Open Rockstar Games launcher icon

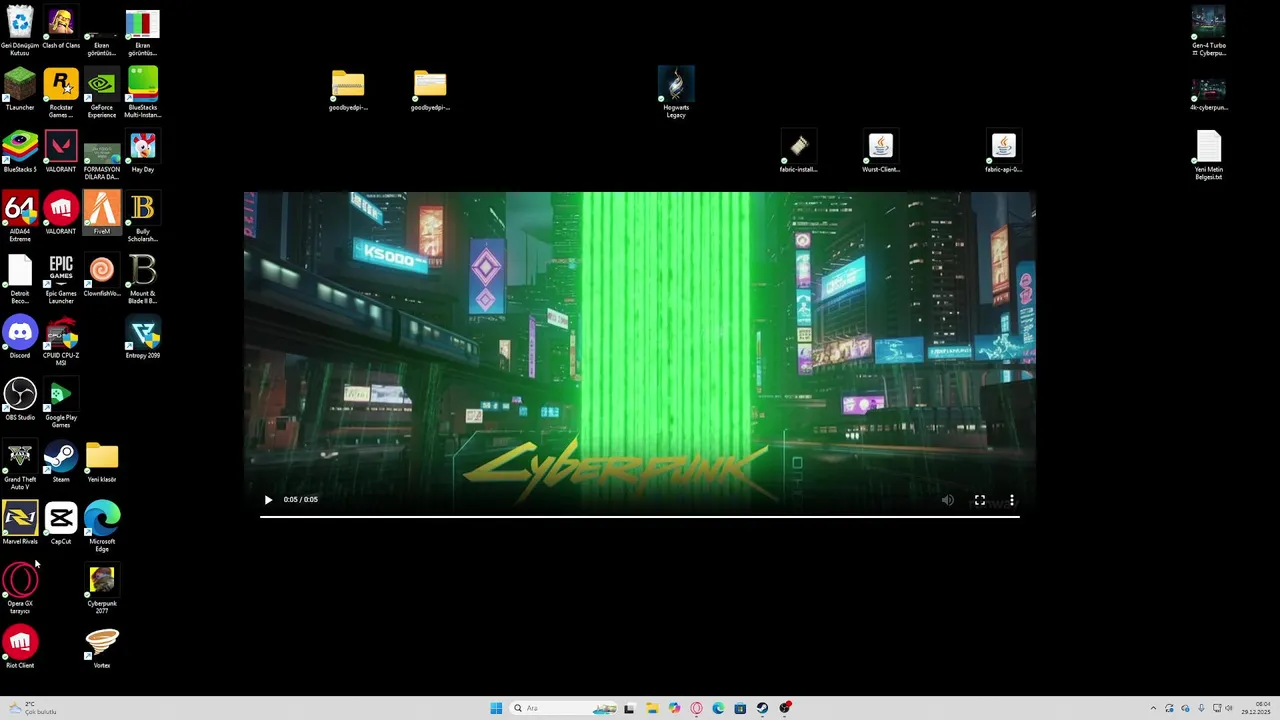[61, 93]
